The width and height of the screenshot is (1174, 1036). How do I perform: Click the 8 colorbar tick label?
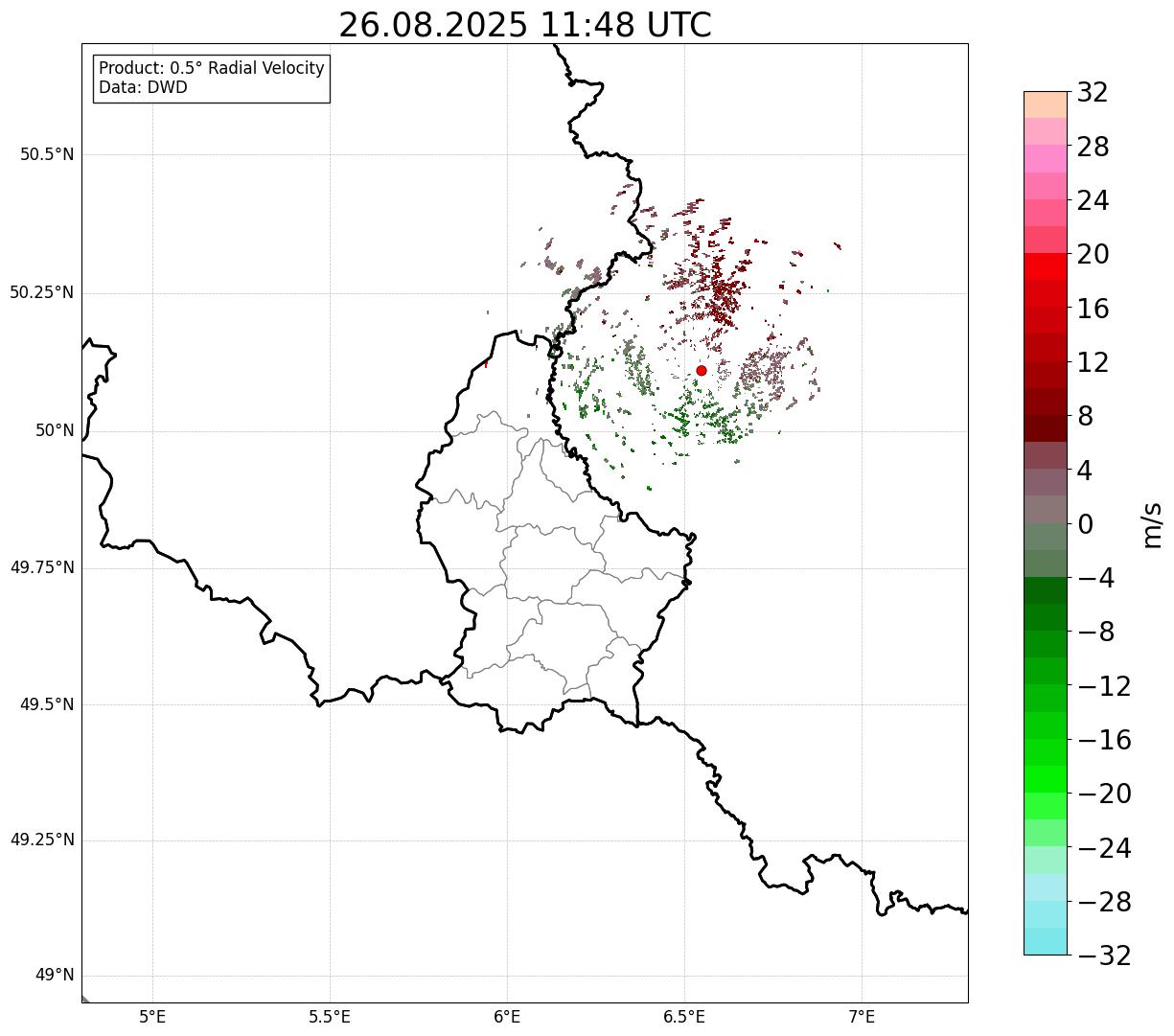pyautogui.click(x=1085, y=417)
